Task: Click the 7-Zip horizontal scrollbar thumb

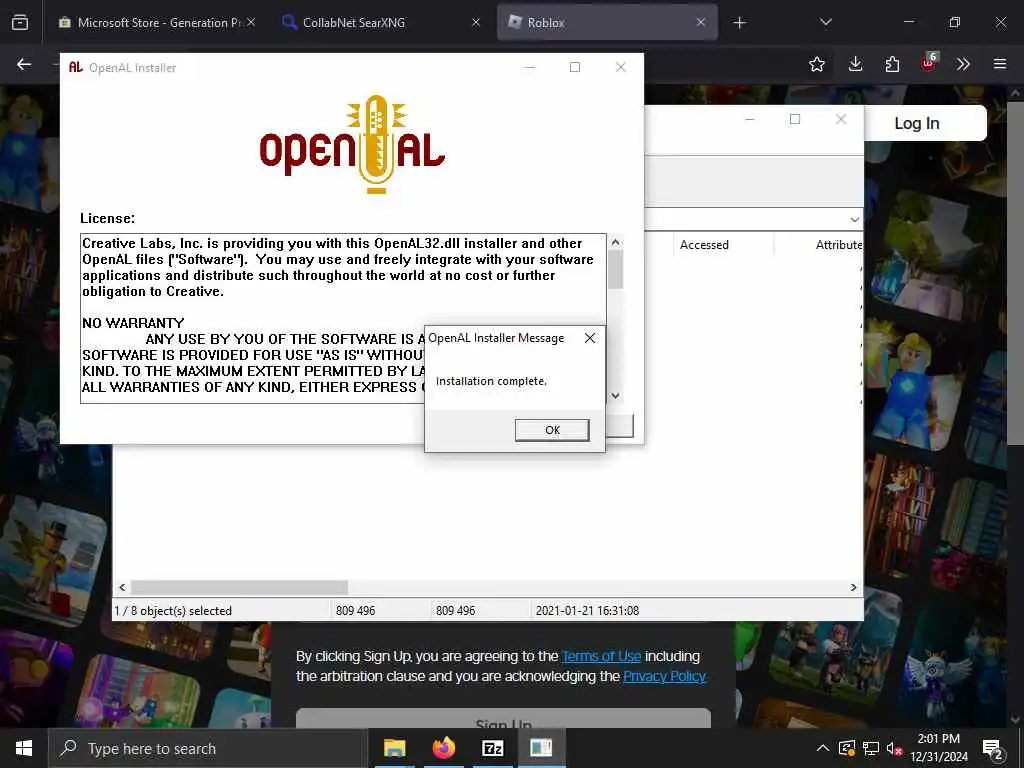Action: tap(240, 587)
